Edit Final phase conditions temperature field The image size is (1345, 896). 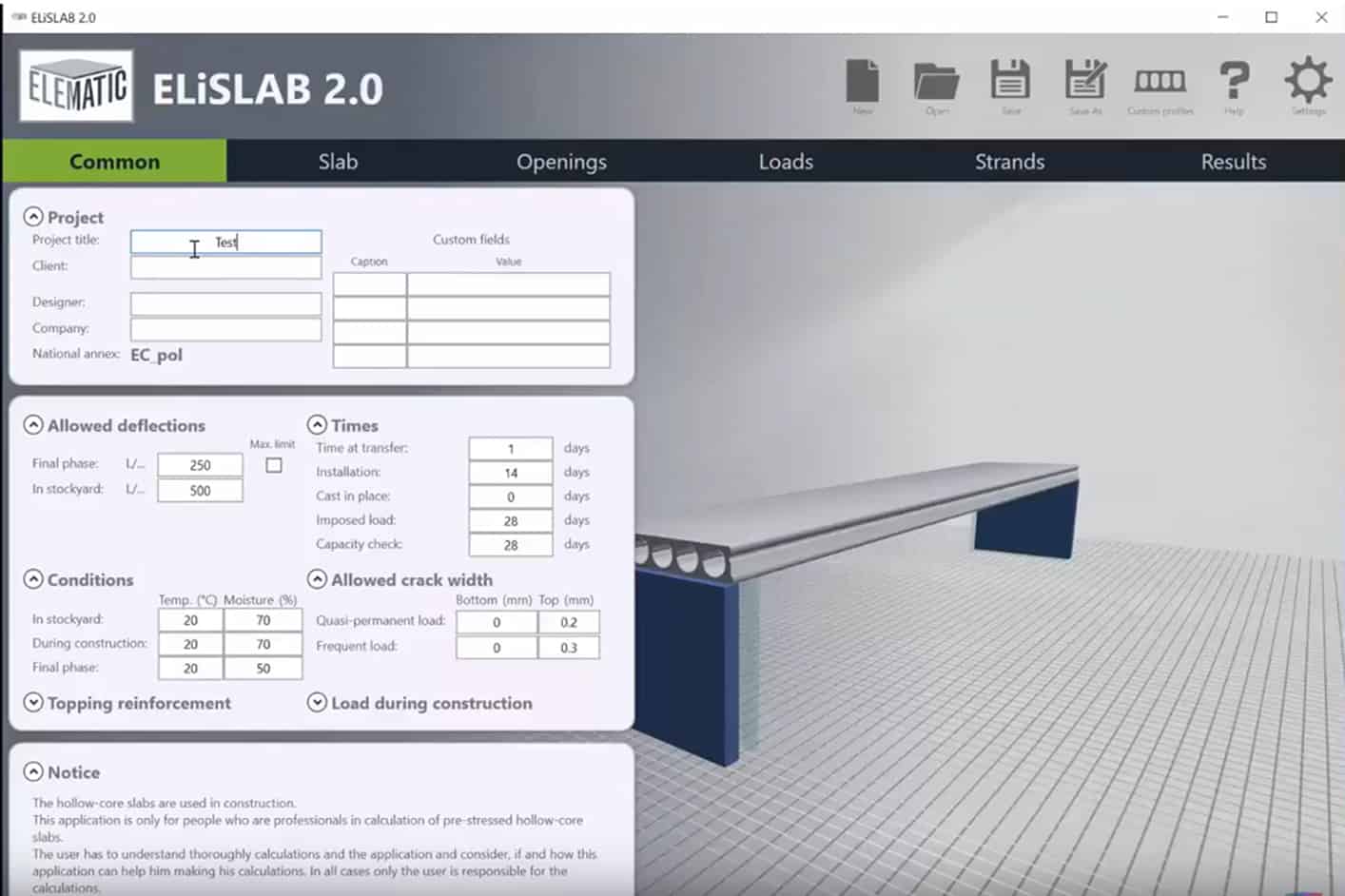click(x=190, y=669)
